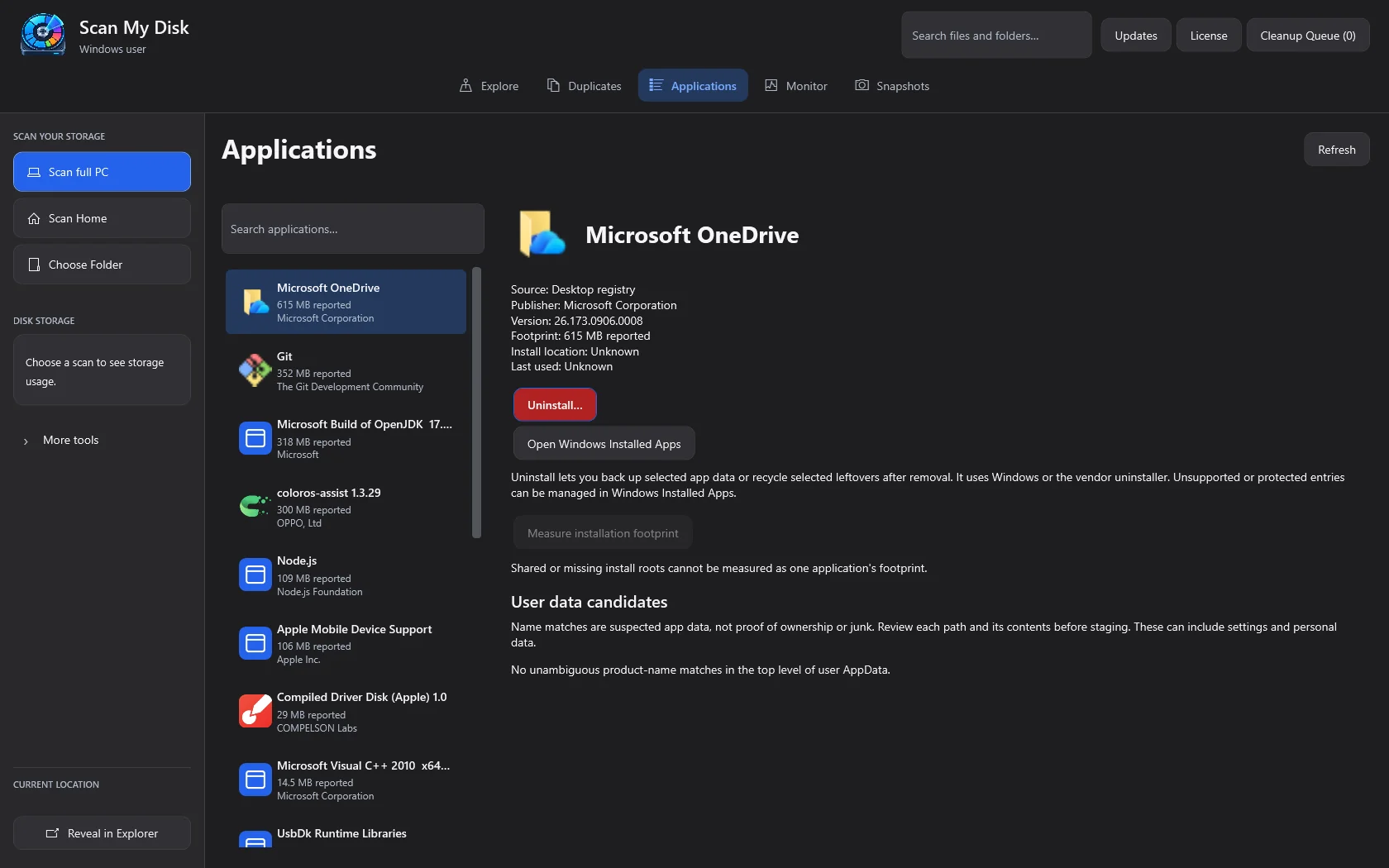Viewport: 1389px width, 868px height.
Task: Click the Search files and folders field
Action: pyautogui.click(x=996, y=35)
